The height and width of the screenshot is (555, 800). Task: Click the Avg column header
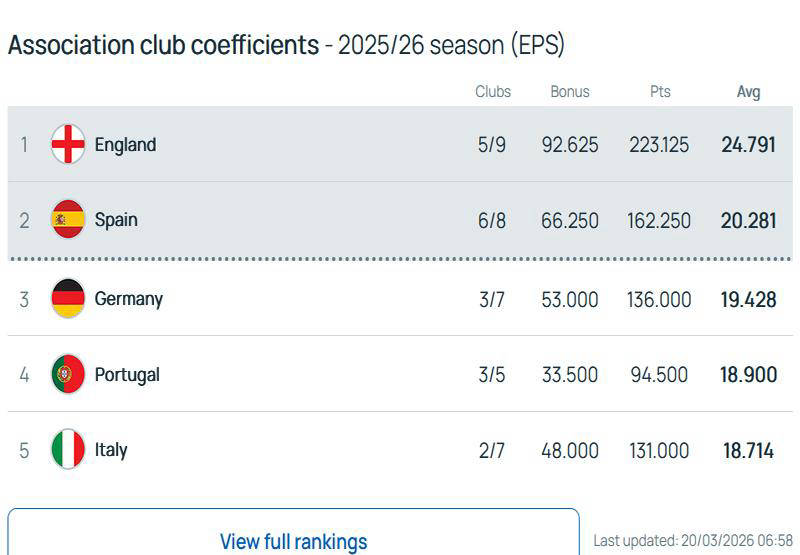point(748,91)
